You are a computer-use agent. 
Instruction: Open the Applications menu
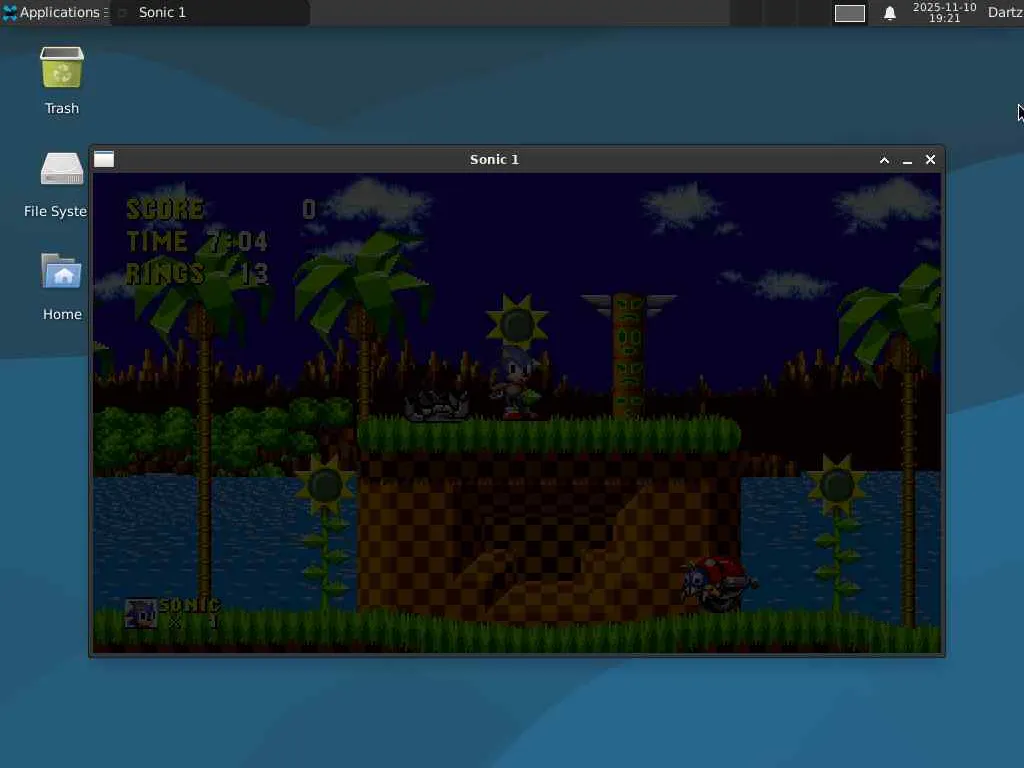(55, 12)
